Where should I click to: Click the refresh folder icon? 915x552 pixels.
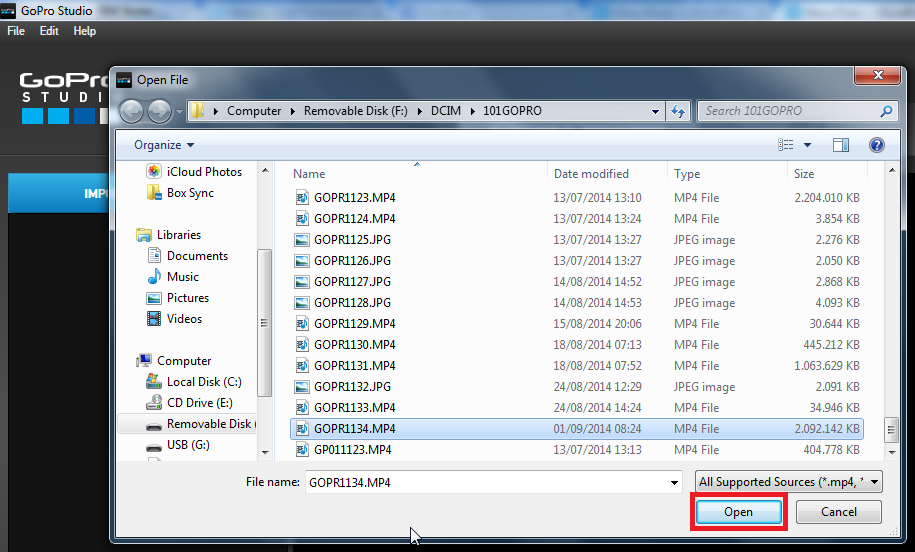pos(679,111)
